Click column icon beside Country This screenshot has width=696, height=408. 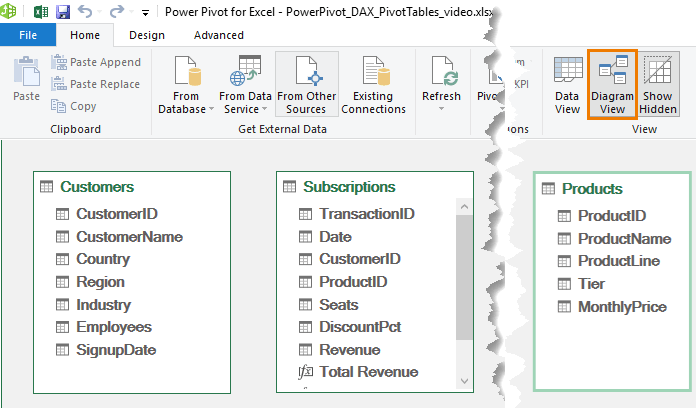tap(63, 259)
